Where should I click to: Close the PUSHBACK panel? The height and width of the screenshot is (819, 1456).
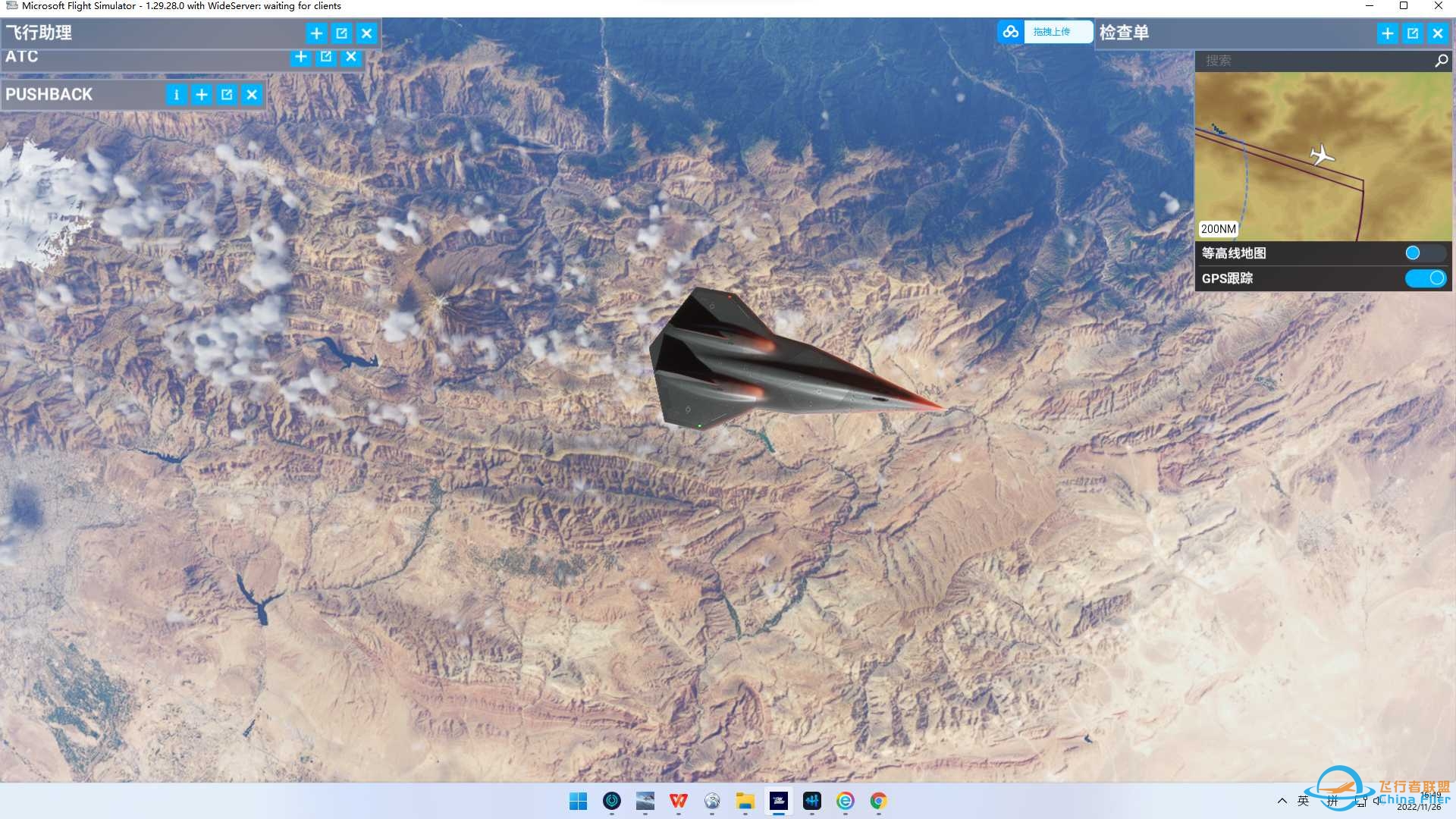point(252,95)
